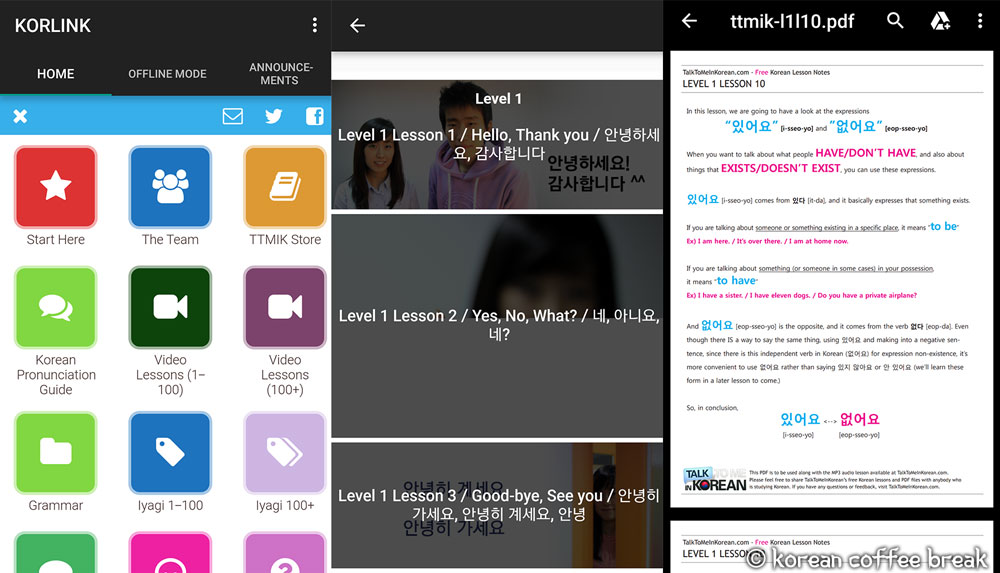Tap the email envelope icon
Viewport: 1000px width, 573px height.
(233, 116)
